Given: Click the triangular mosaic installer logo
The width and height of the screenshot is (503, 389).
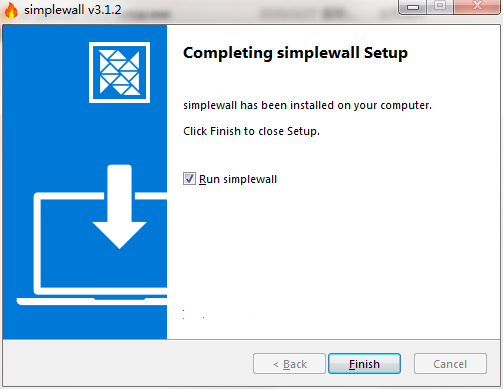Looking at the screenshot, I should (x=119, y=72).
